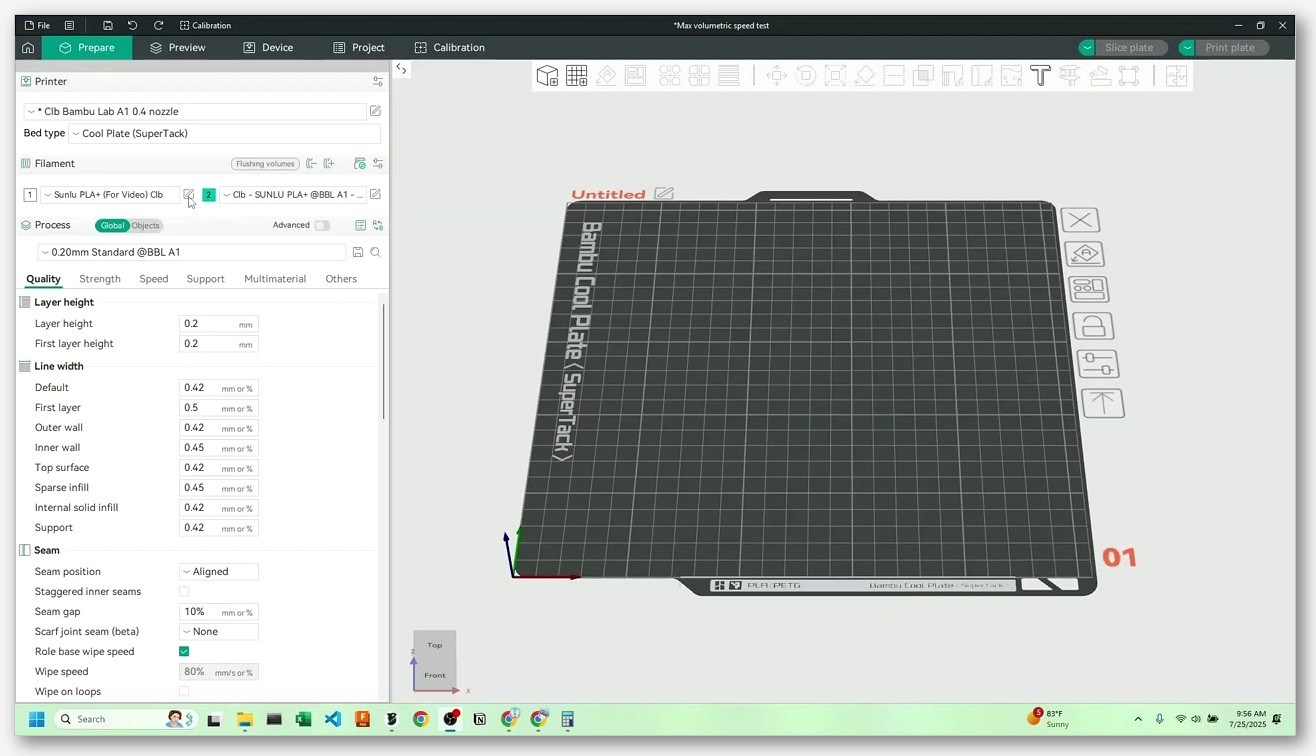Open plate 01 settings sliders icon
The height and width of the screenshot is (756, 1316).
pos(1098,364)
